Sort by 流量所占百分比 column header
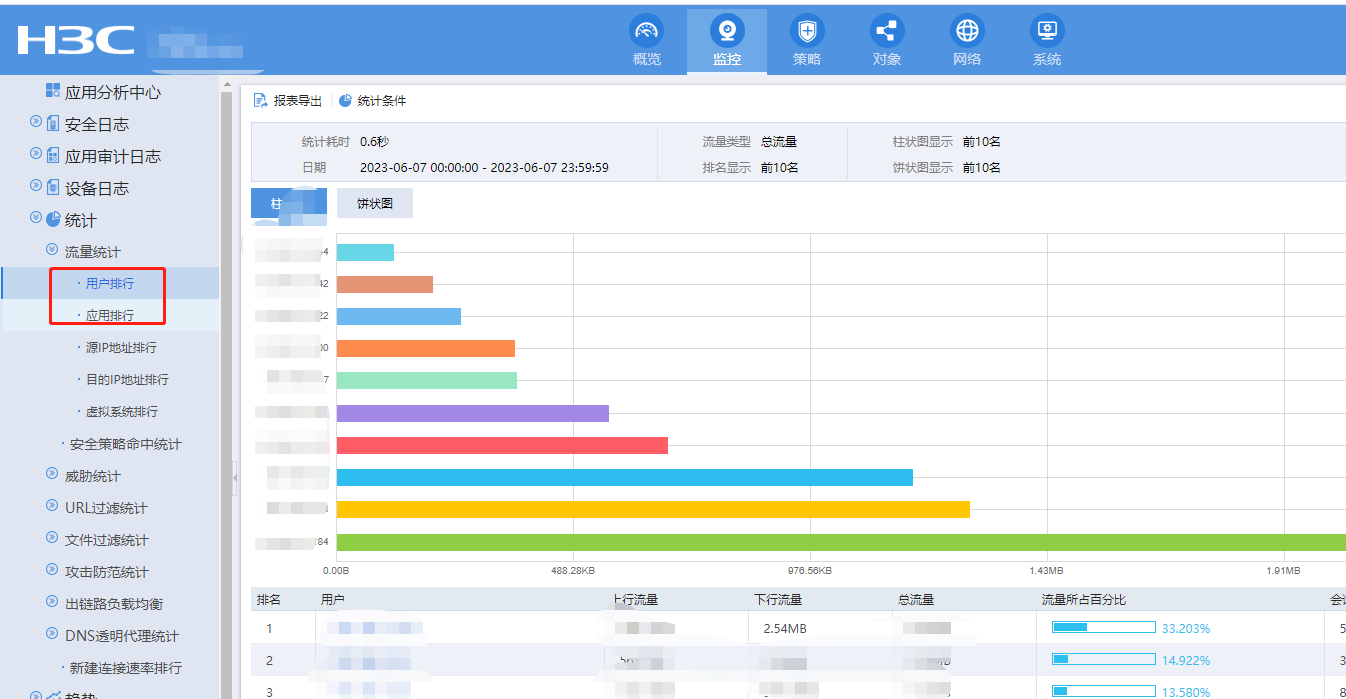 [x=1083, y=600]
